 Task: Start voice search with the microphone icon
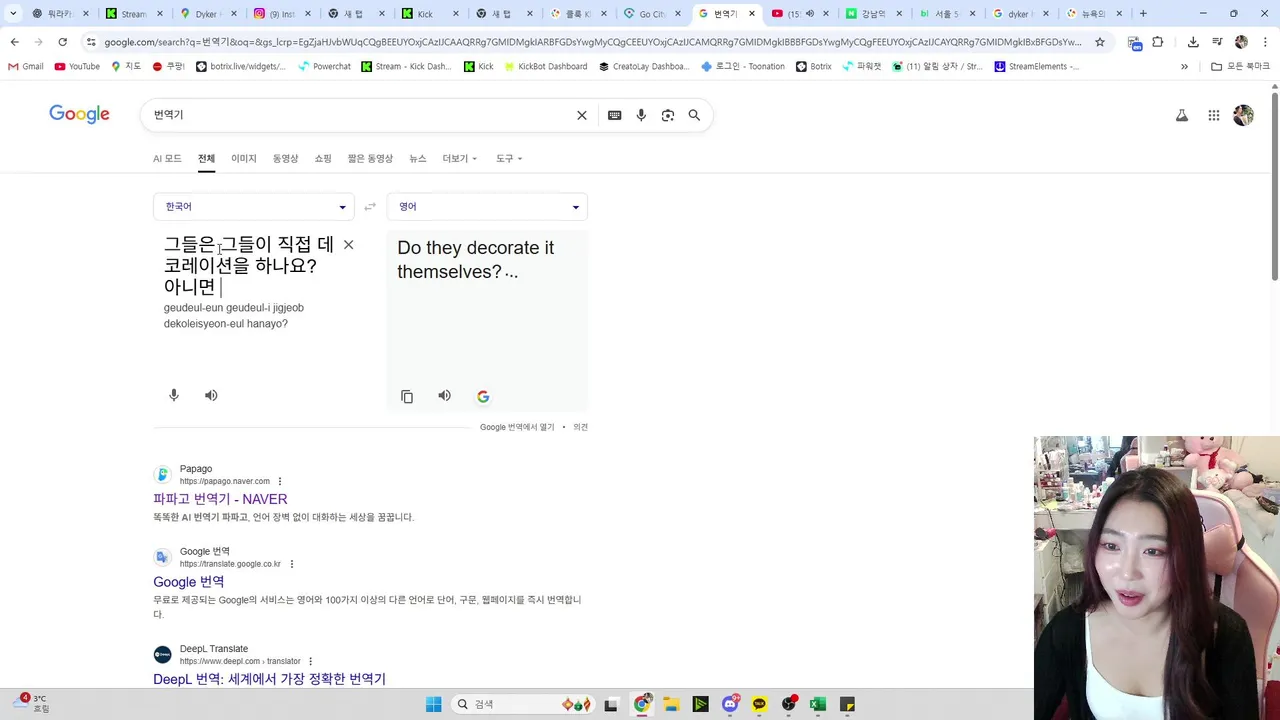click(641, 115)
